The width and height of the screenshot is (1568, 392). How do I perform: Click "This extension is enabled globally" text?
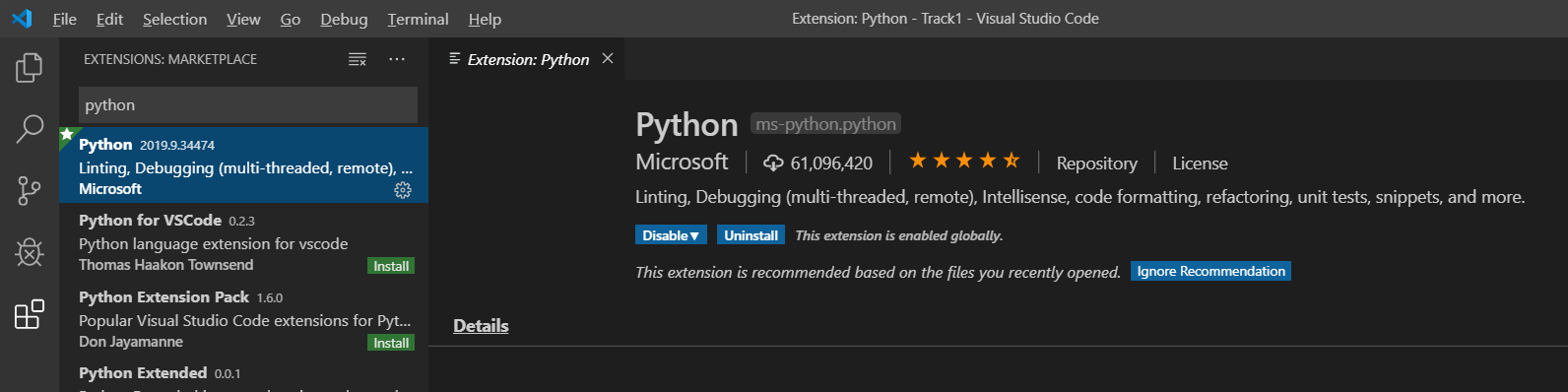pyautogui.click(x=899, y=235)
